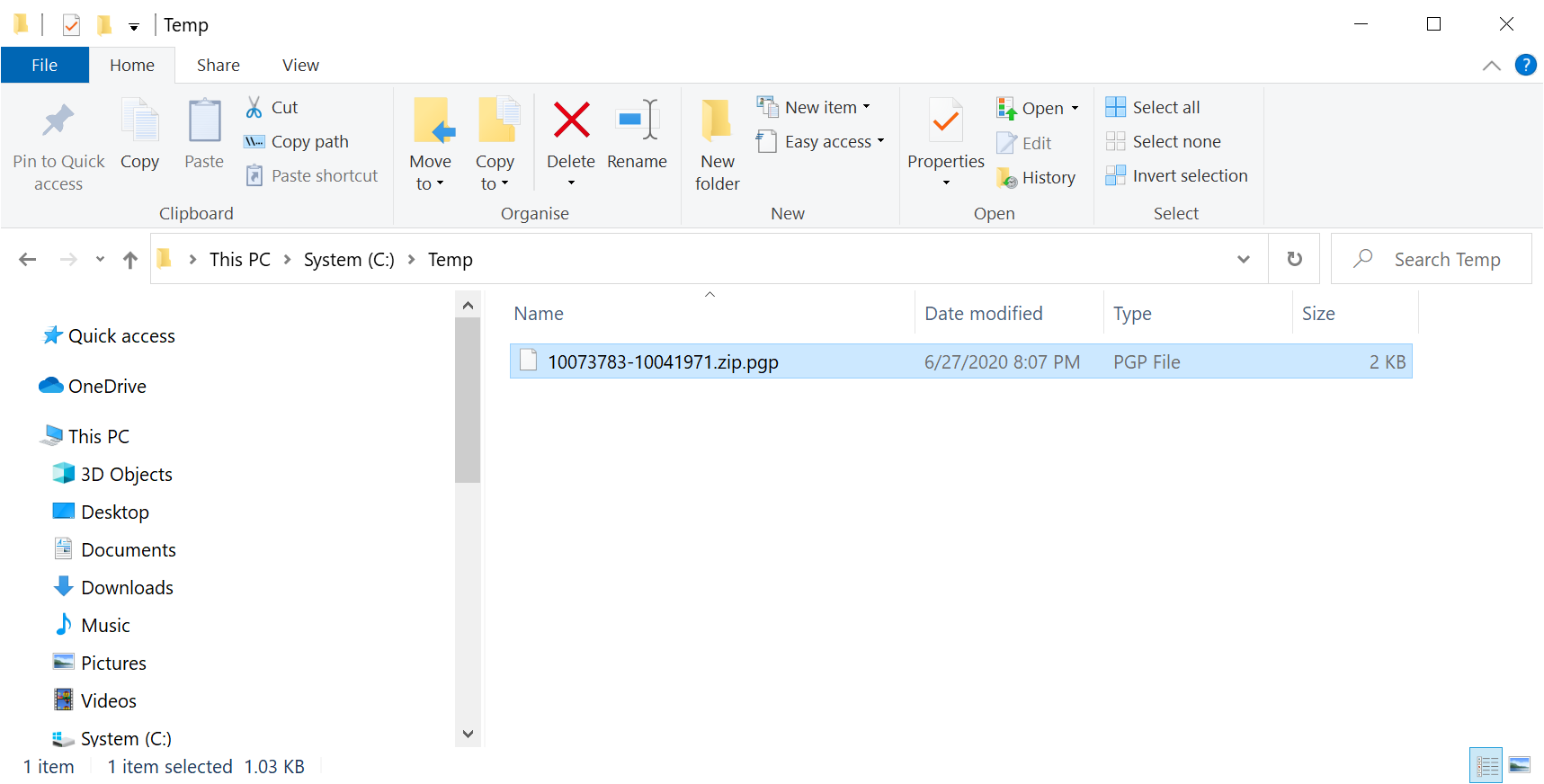Refresh the Temp folder view
Image resolution: width=1544 pixels, height=784 pixels.
coord(1294,259)
